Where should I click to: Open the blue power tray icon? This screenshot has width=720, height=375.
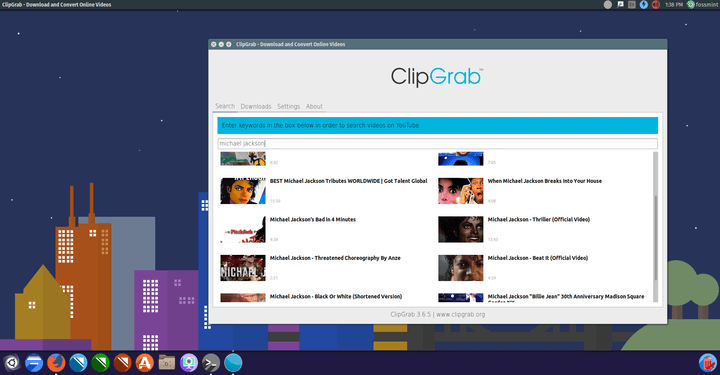click(644, 5)
